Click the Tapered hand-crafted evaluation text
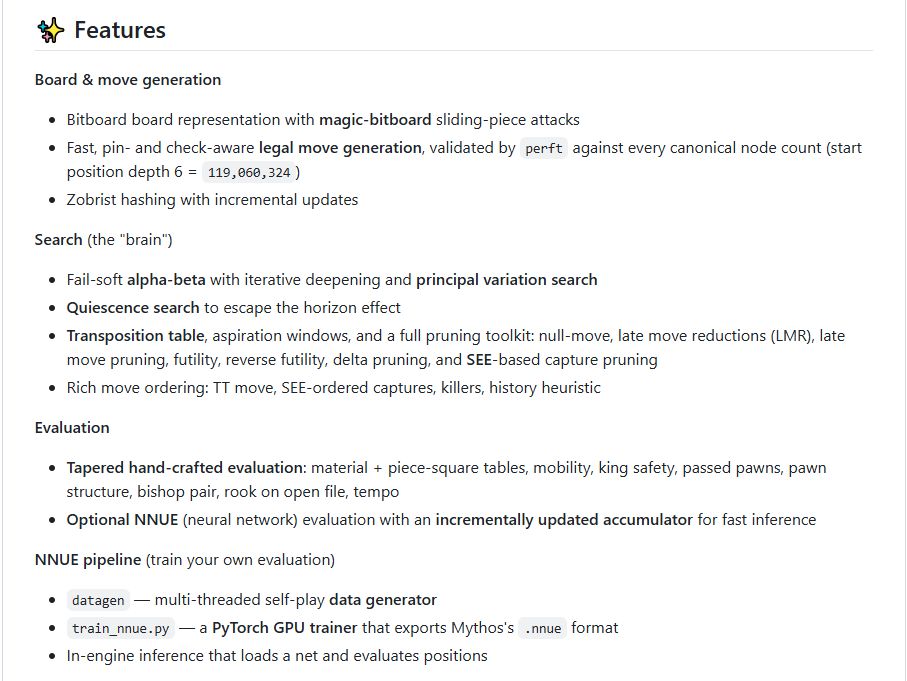 point(186,468)
